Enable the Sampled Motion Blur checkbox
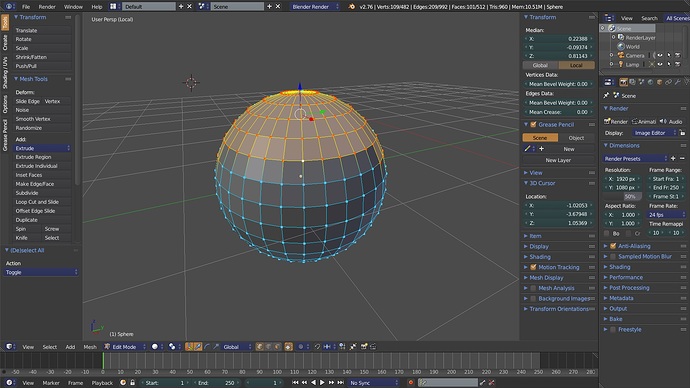 point(613,256)
